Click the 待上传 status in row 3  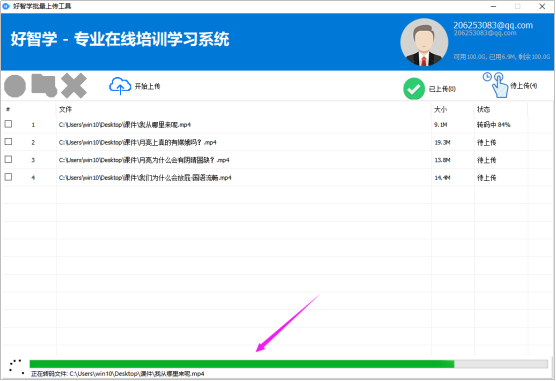point(486,160)
